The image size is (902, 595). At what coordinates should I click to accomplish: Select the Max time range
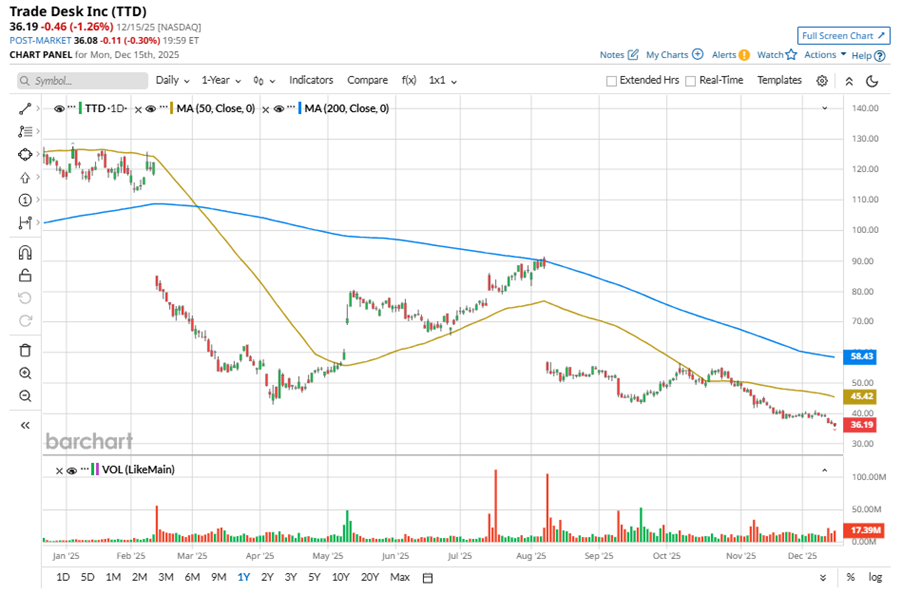tap(400, 577)
